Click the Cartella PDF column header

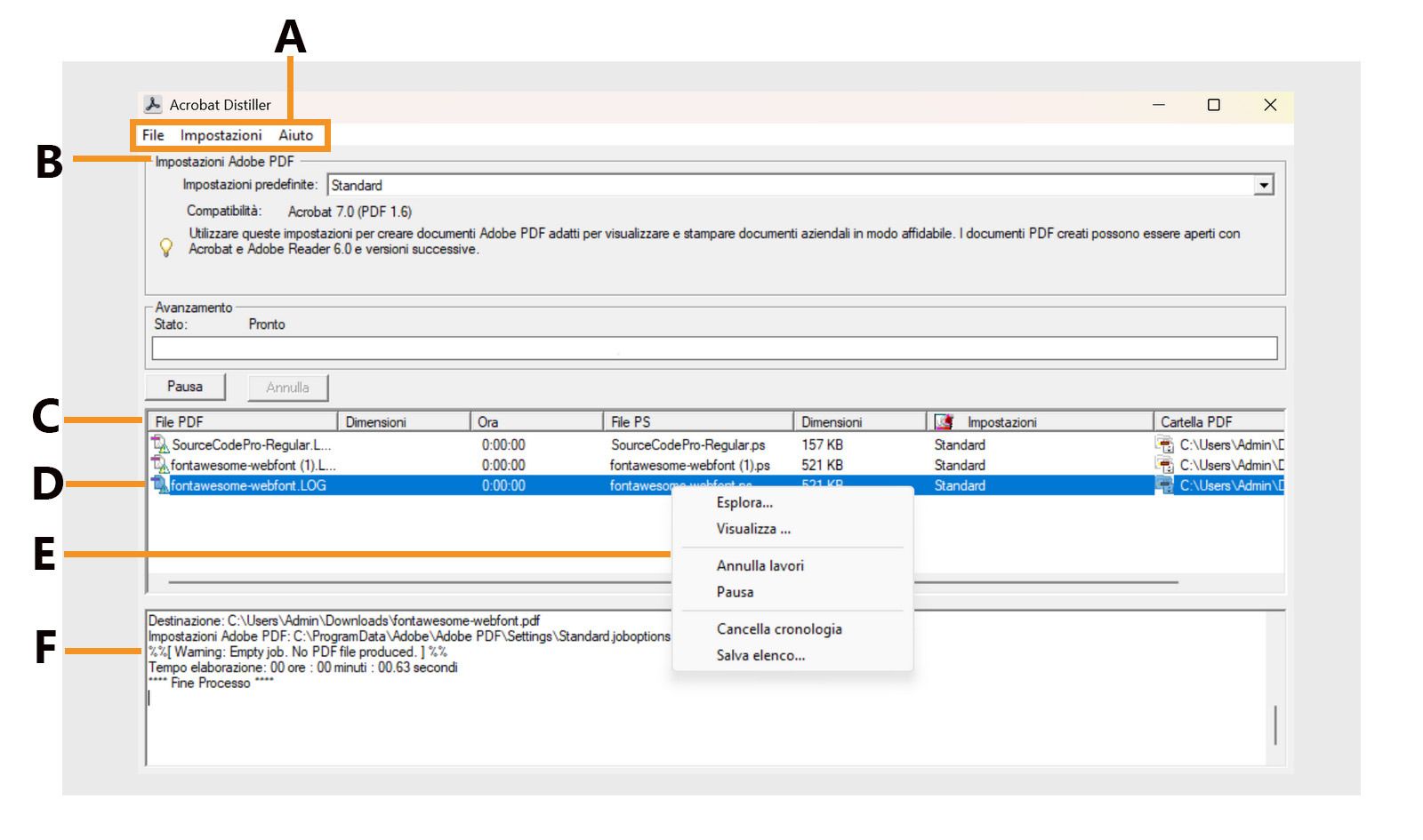pos(1218,422)
